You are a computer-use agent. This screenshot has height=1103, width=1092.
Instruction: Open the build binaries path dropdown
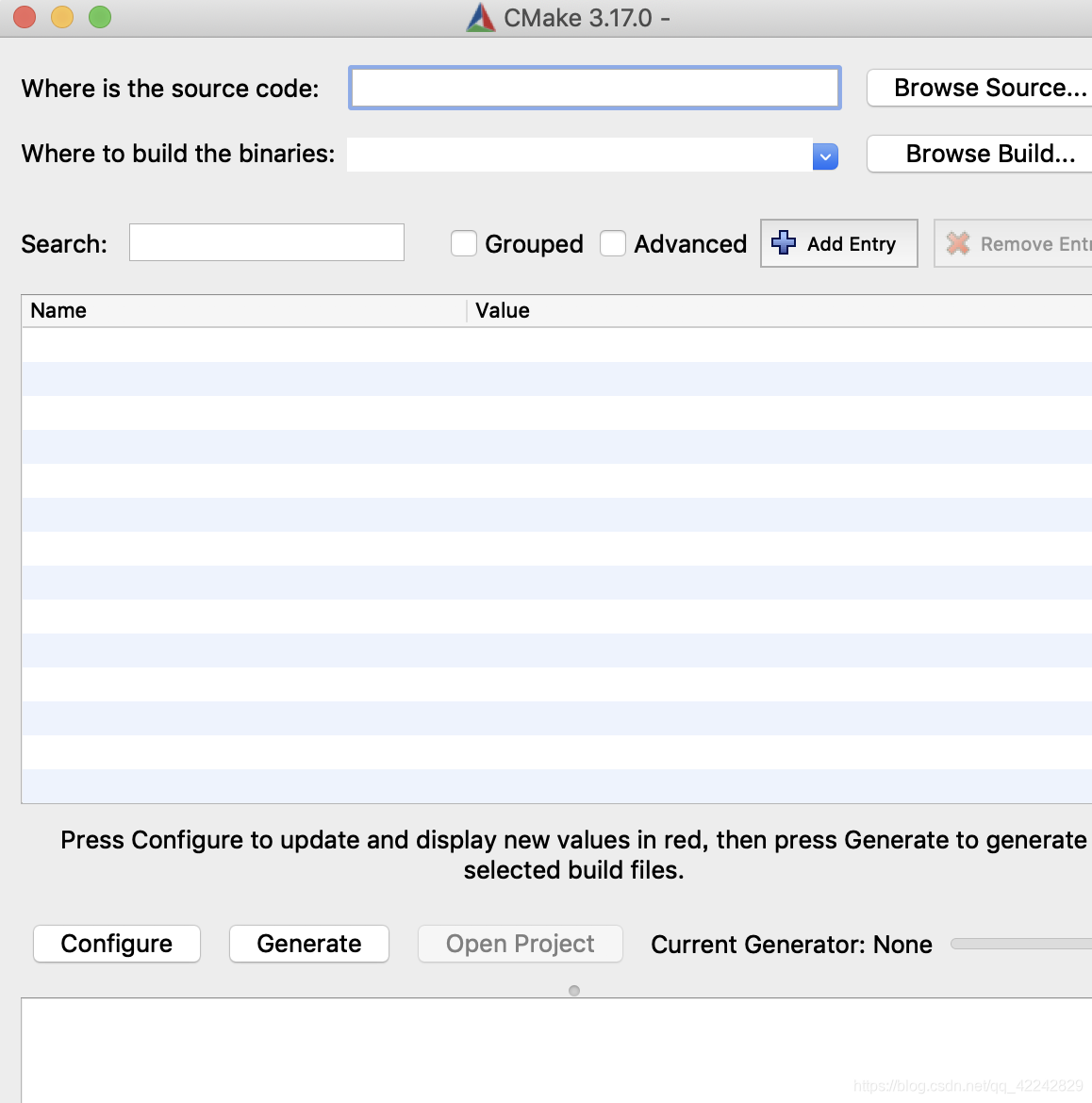825,156
